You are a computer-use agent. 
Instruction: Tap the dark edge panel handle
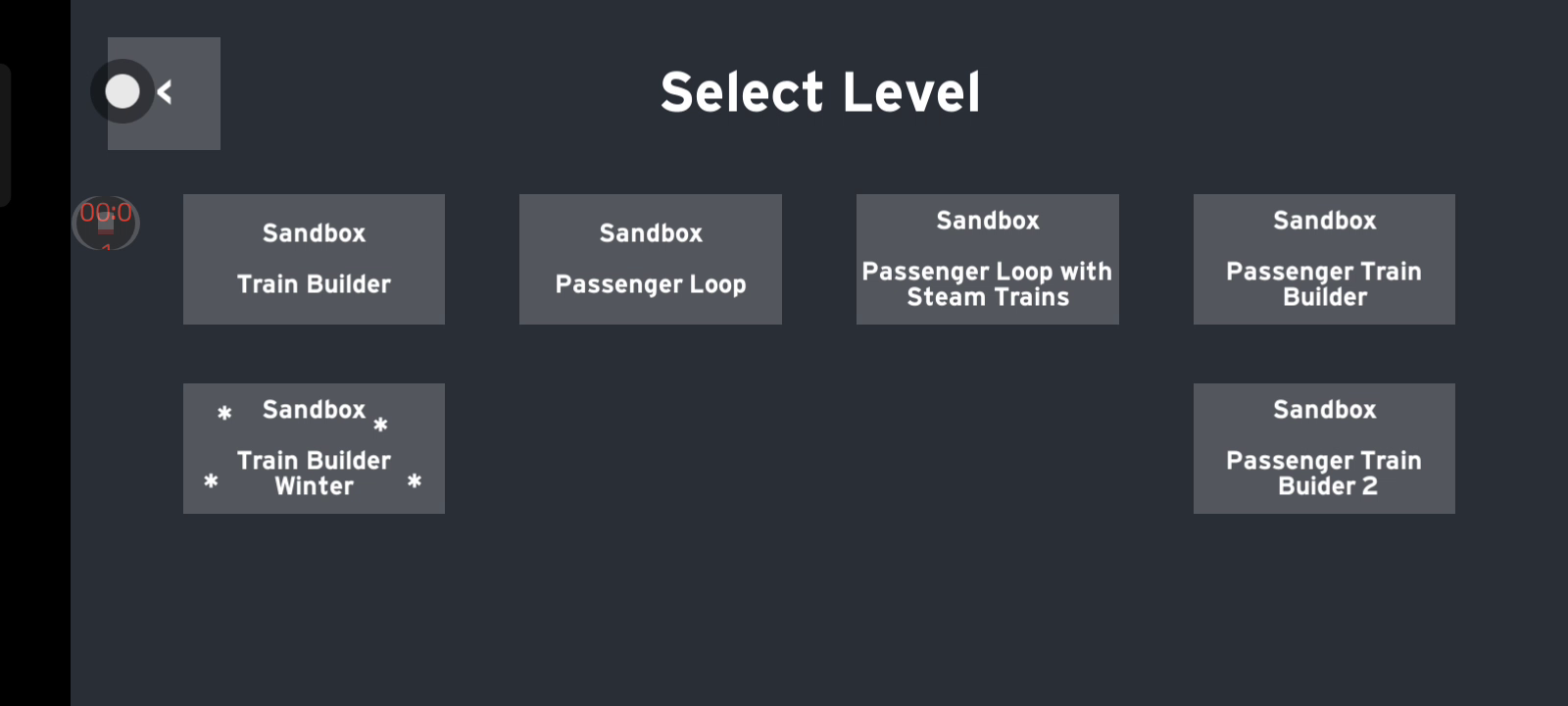coord(5,135)
